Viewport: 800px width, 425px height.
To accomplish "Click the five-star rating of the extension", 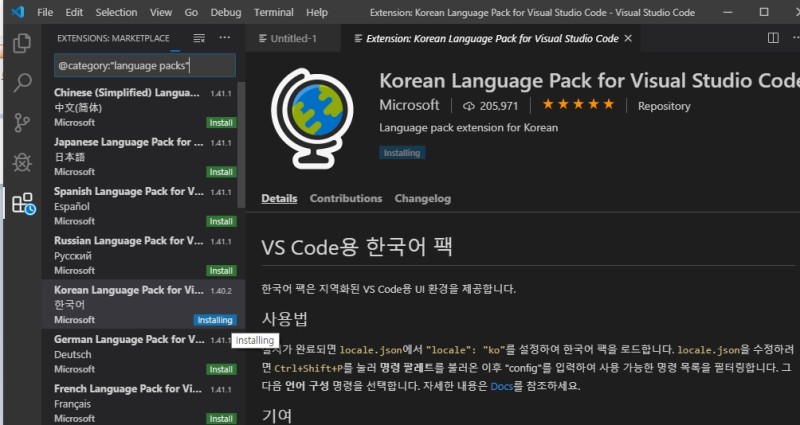I will 578,105.
